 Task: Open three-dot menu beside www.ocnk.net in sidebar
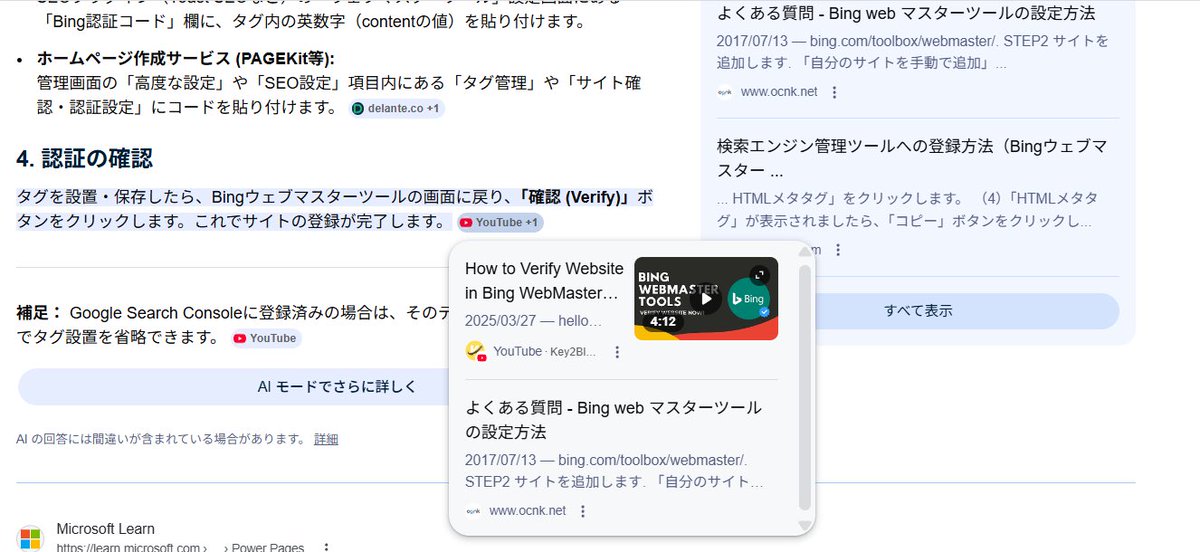click(835, 92)
